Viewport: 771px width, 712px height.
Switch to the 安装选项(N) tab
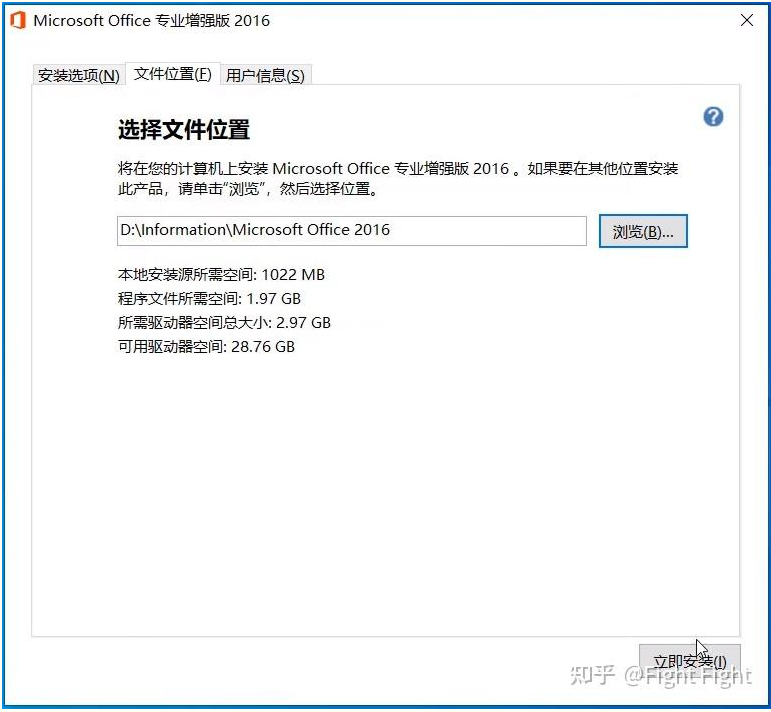point(79,75)
